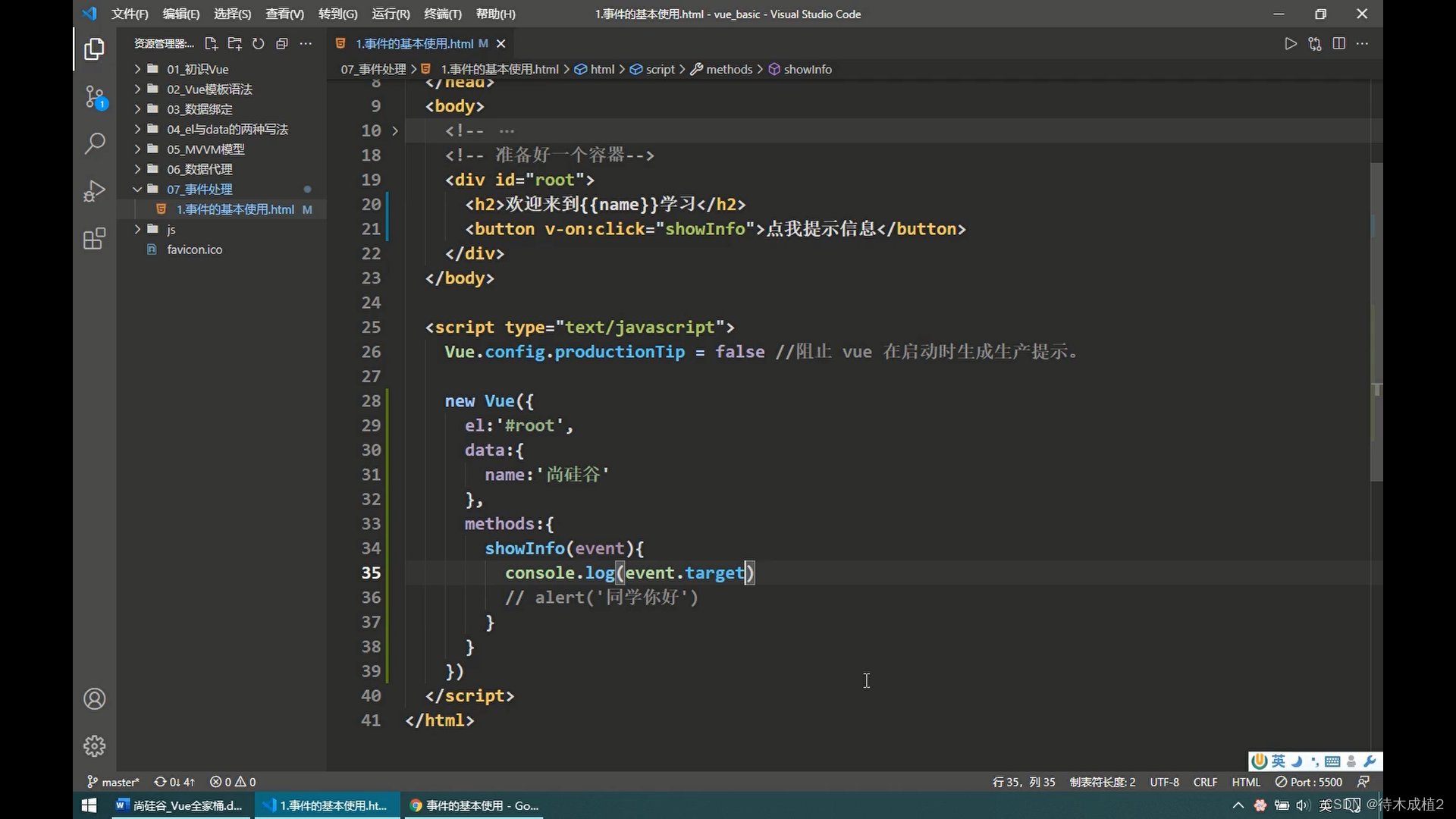Image resolution: width=1456 pixels, height=819 pixels.
Task: Click 行 35, 列 35 cursor position
Action: pos(1023,782)
